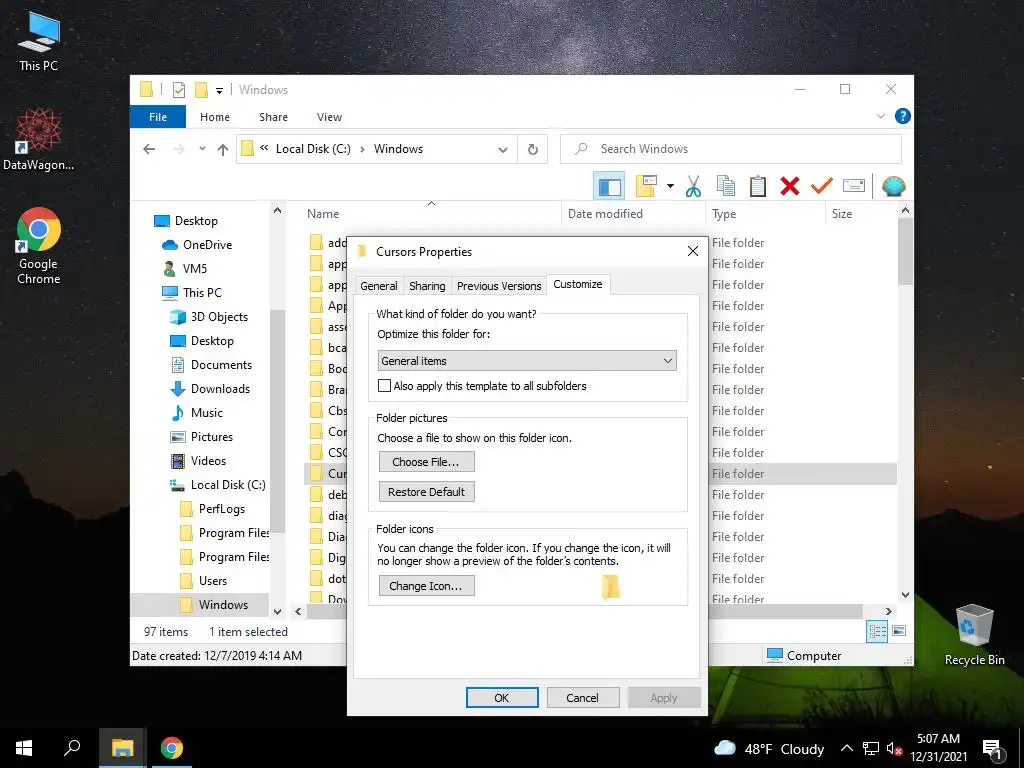Open the notification center icon
1024x768 pixels.
[992, 748]
